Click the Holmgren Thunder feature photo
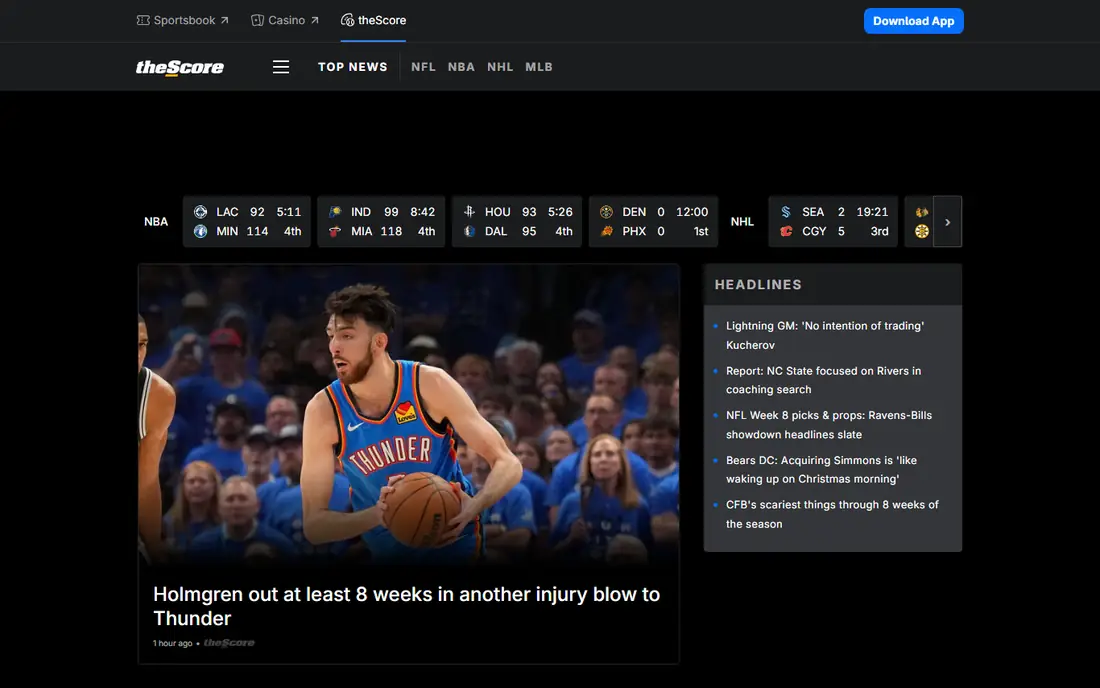 pyautogui.click(x=408, y=414)
